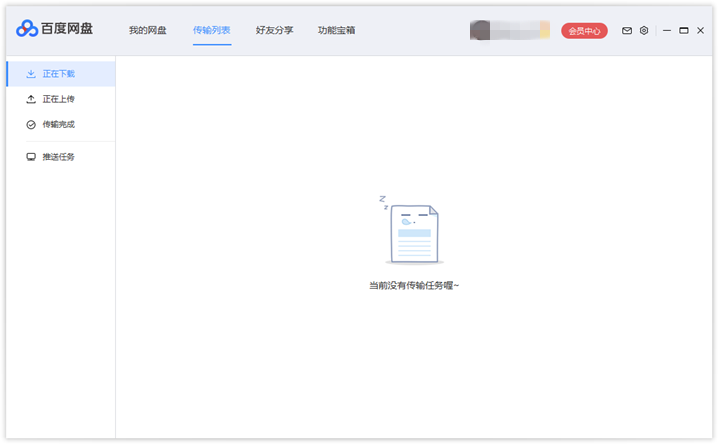The height and width of the screenshot is (444, 718).
Task: Open the 好友分享 tab
Action: pos(274,30)
